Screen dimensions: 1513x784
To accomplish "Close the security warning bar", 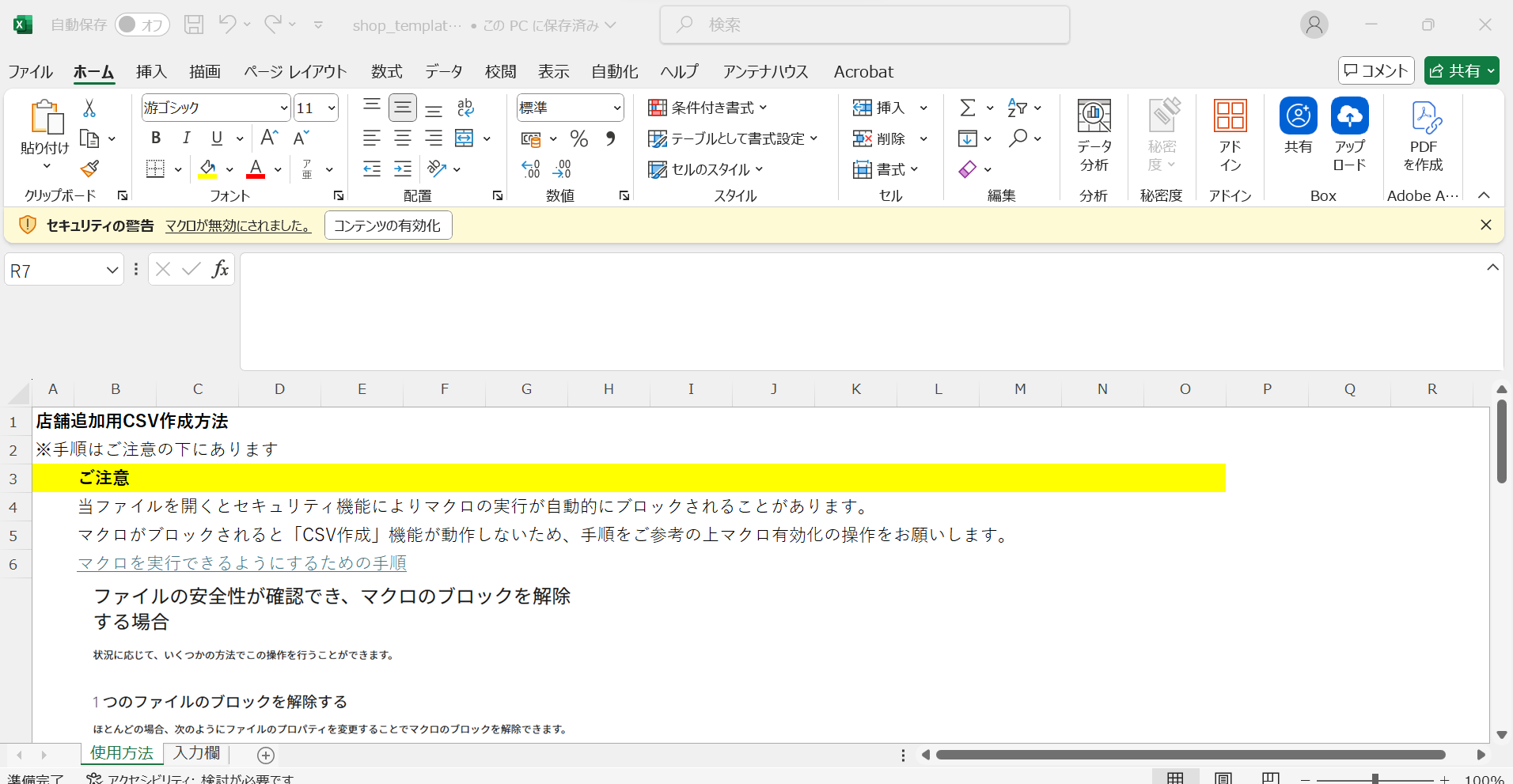I will click(x=1486, y=225).
